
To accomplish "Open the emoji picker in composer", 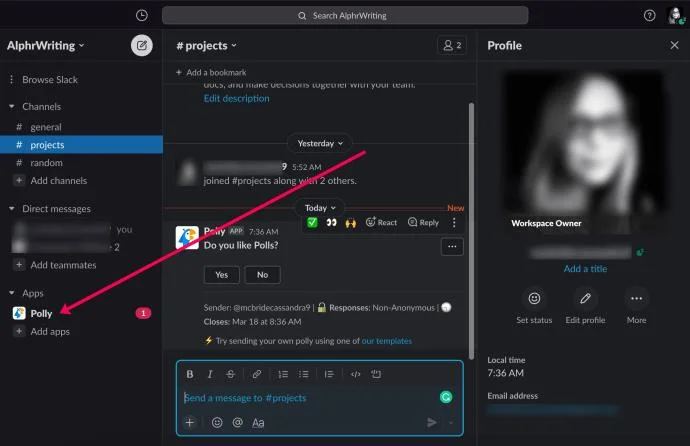I will pyautogui.click(x=217, y=423).
